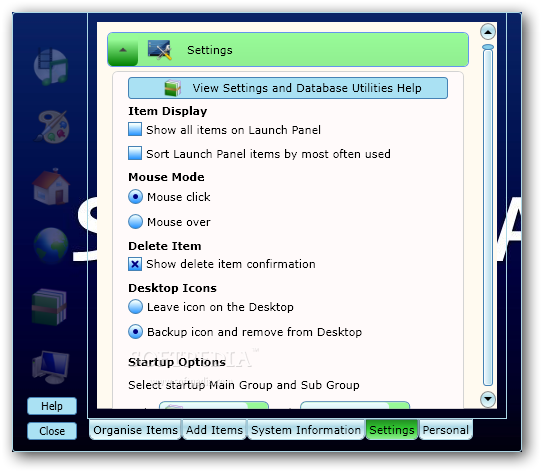Click the book icon on help banner
Viewport: 542px width, 472px height.
(172, 88)
